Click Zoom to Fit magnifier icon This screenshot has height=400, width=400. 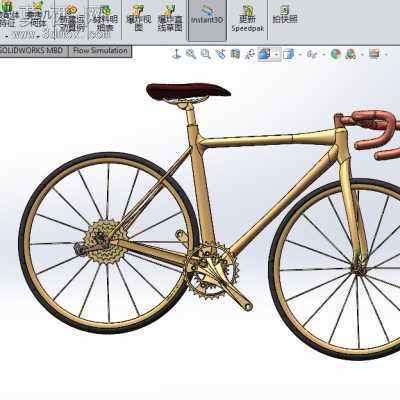[x=191, y=54]
